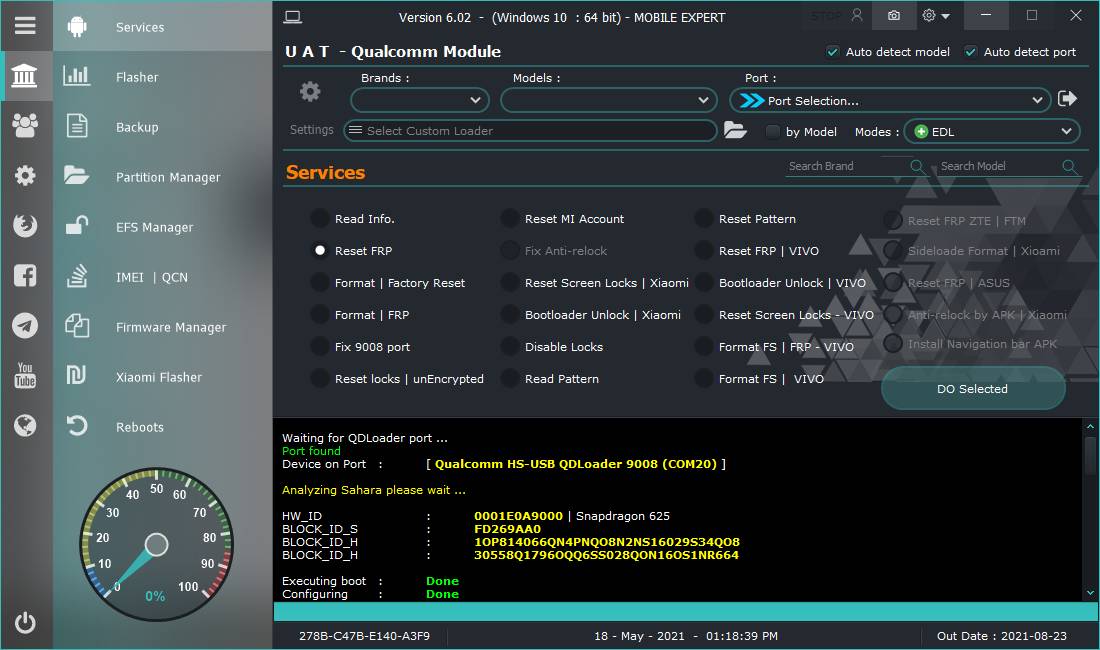The width and height of the screenshot is (1100, 650).
Task: Browse for loader with folder icon
Action: [x=735, y=130]
